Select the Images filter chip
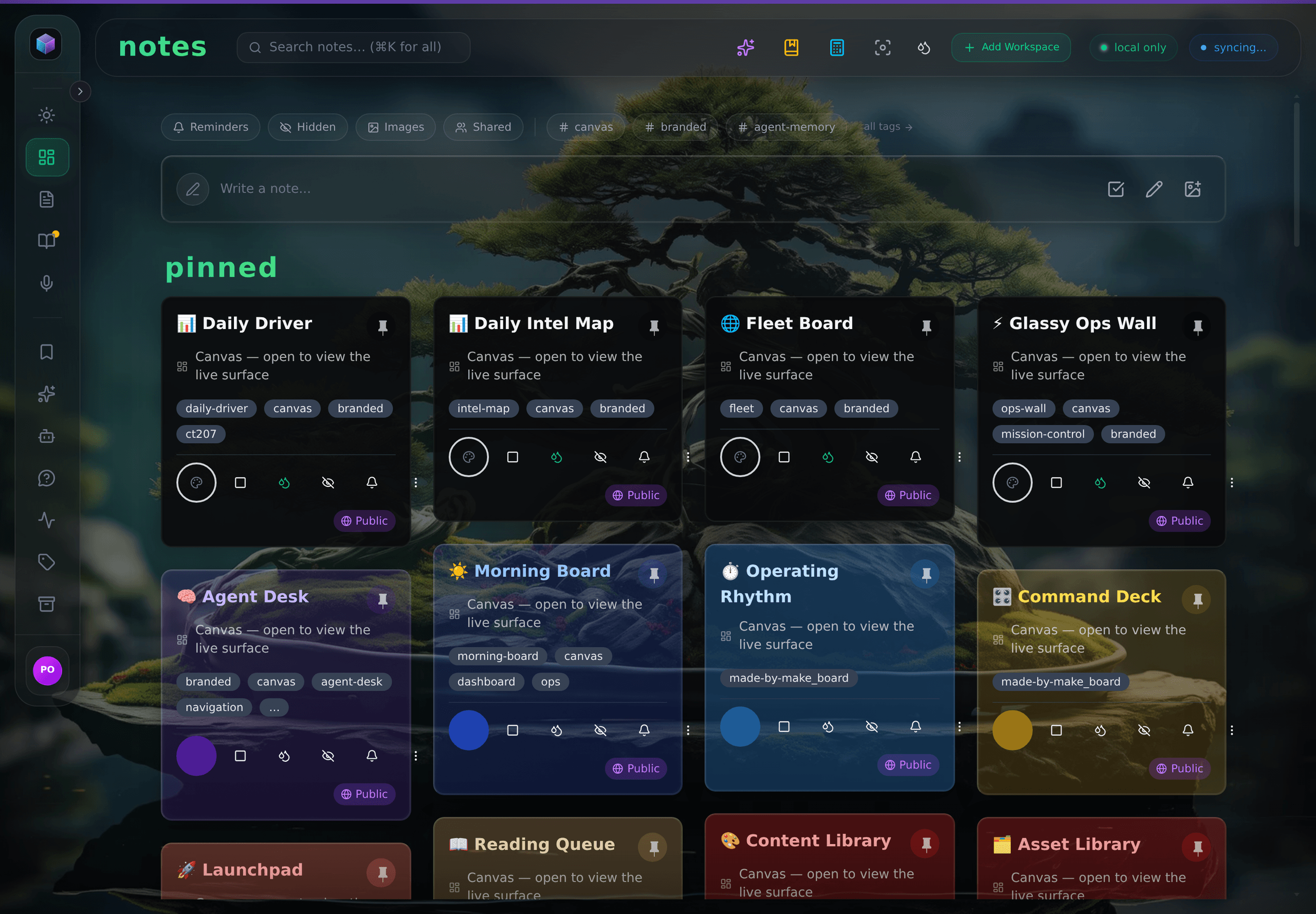The image size is (1316, 914). point(395,127)
